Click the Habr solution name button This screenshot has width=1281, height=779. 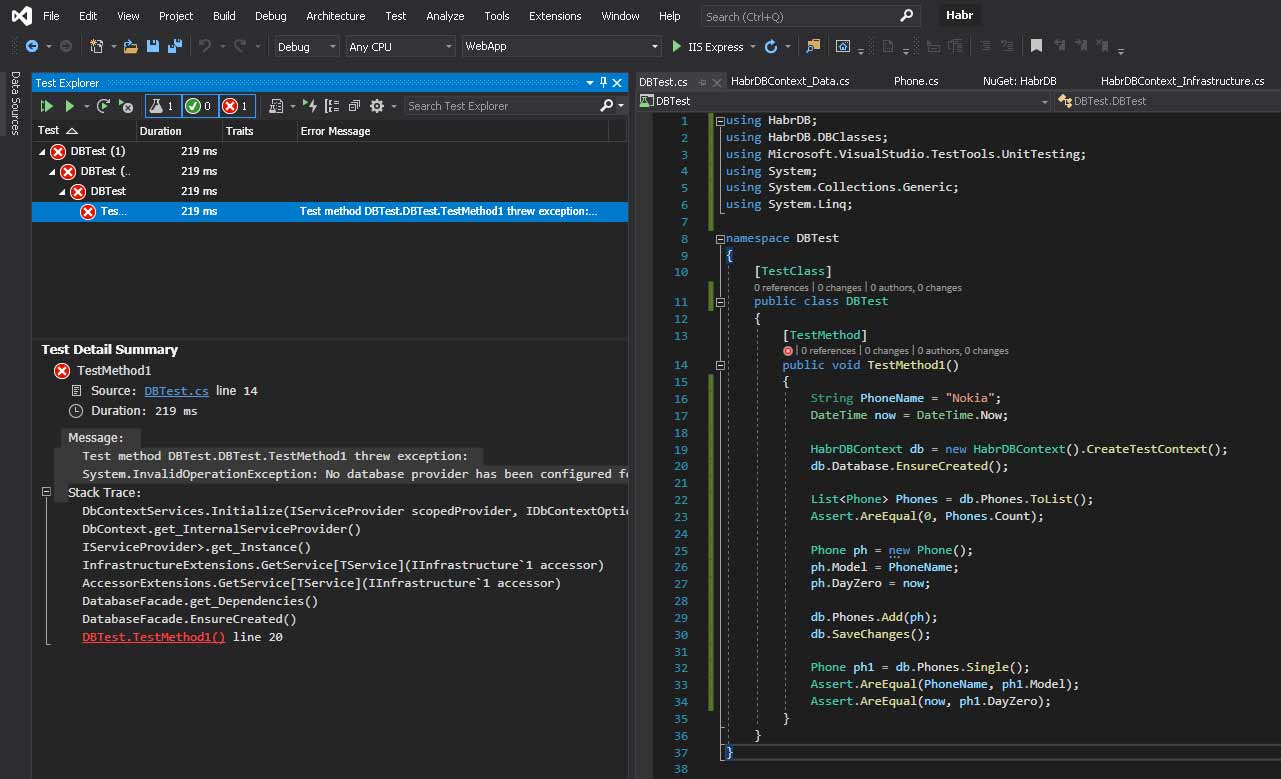tap(959, 16)
